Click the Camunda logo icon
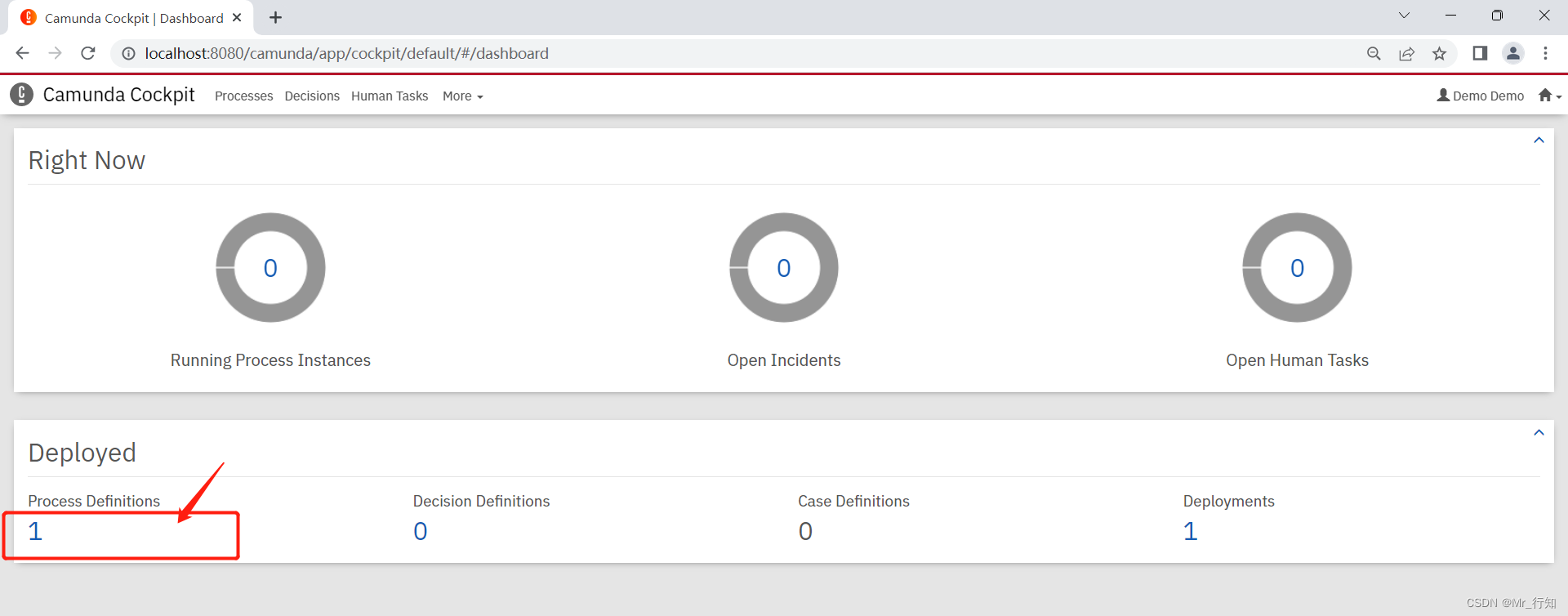The height and width of the screenshot is (616, 1568). coord(22,95)
